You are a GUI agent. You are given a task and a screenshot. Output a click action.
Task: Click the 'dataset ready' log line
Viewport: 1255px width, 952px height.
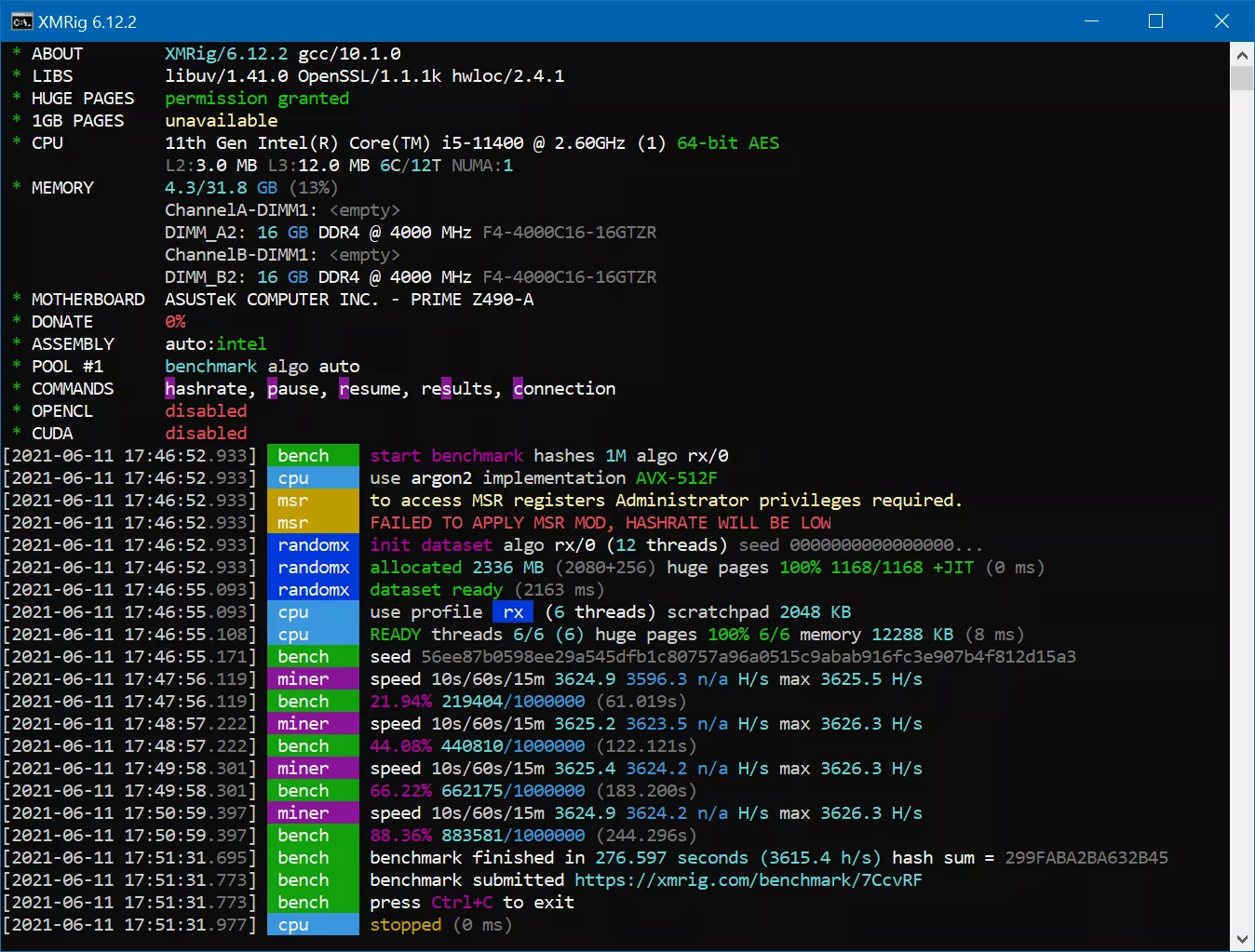tap(487, 590)
